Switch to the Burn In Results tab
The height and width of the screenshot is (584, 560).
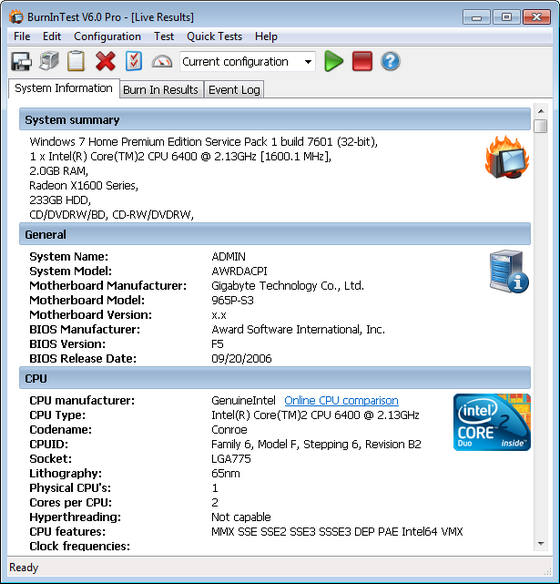coord(161,90)
